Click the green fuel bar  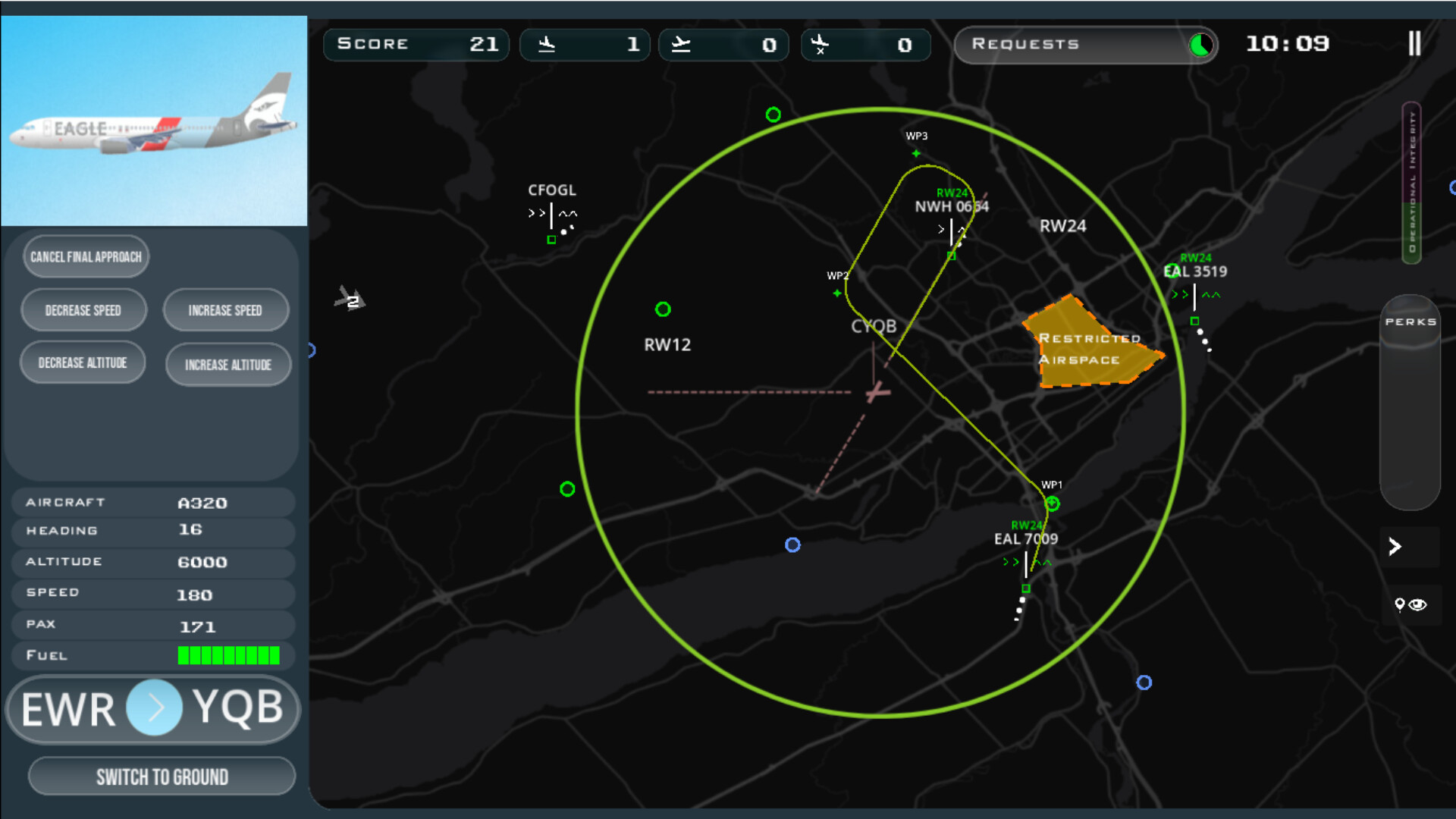coord(228,655)
